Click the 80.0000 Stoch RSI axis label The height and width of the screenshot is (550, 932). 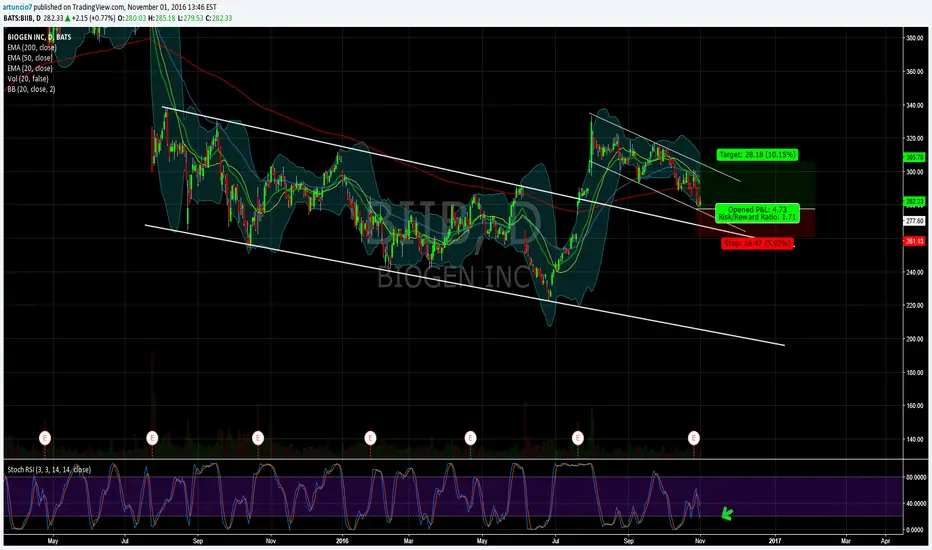[x=915, y=477]
